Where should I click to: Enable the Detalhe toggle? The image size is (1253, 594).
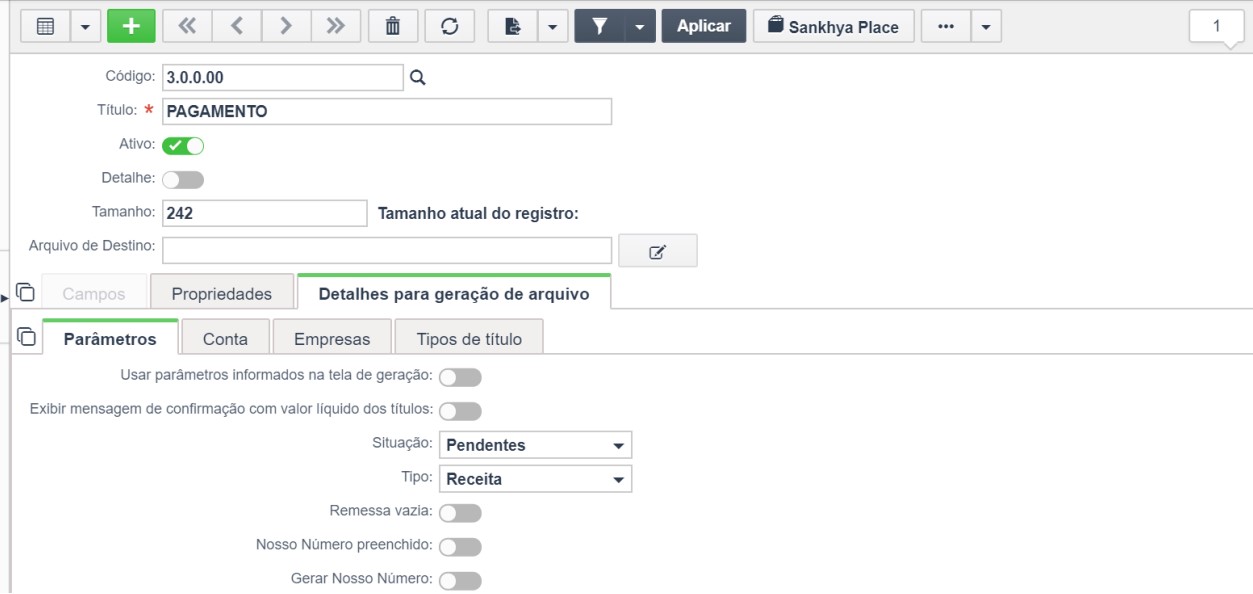click(183, 179)
